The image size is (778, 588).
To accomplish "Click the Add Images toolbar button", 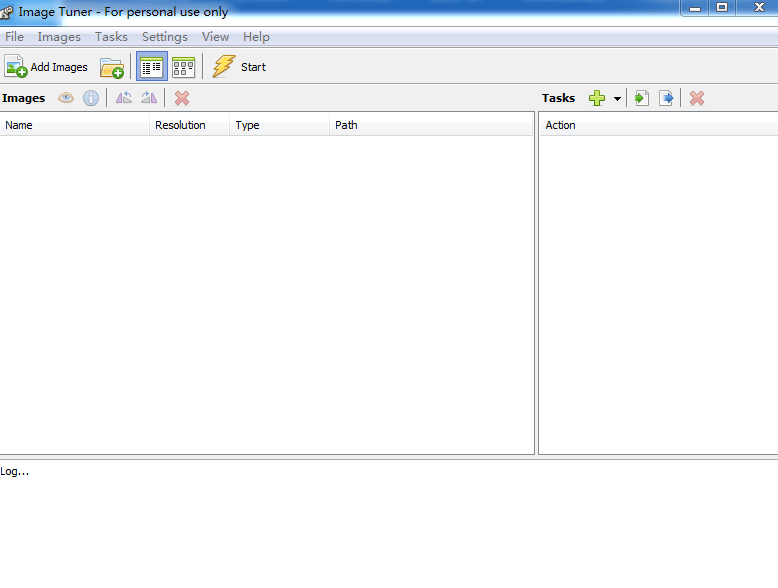I will tap(47, 66).
